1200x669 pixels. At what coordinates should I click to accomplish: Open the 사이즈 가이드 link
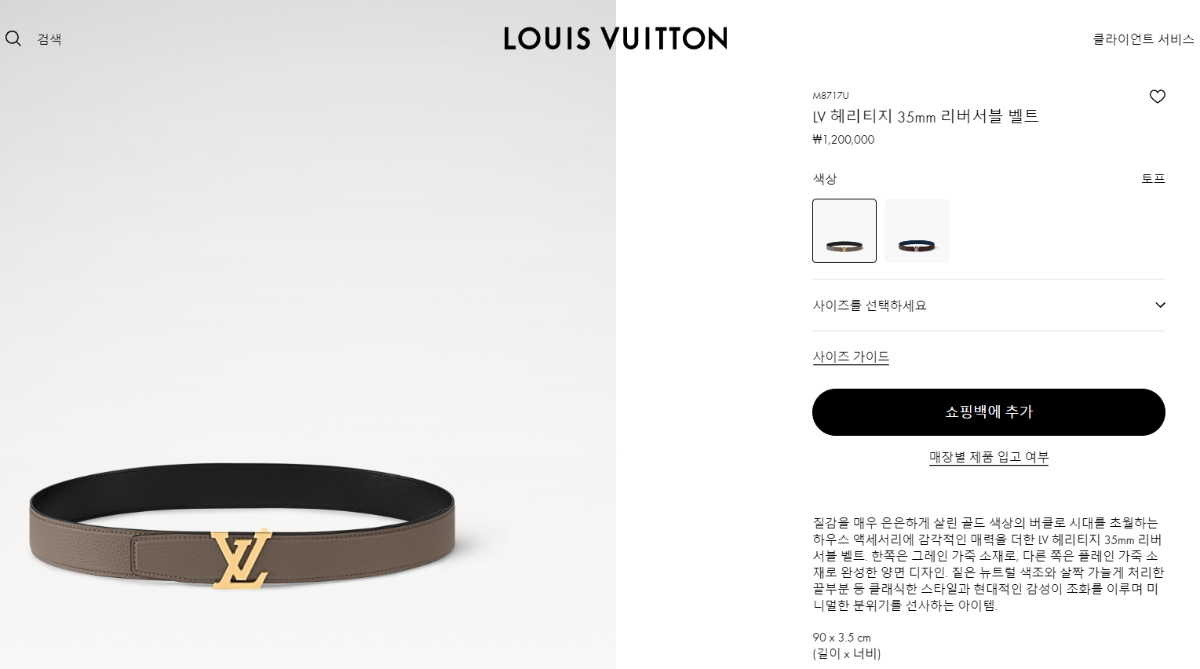(x=851, y=357)
